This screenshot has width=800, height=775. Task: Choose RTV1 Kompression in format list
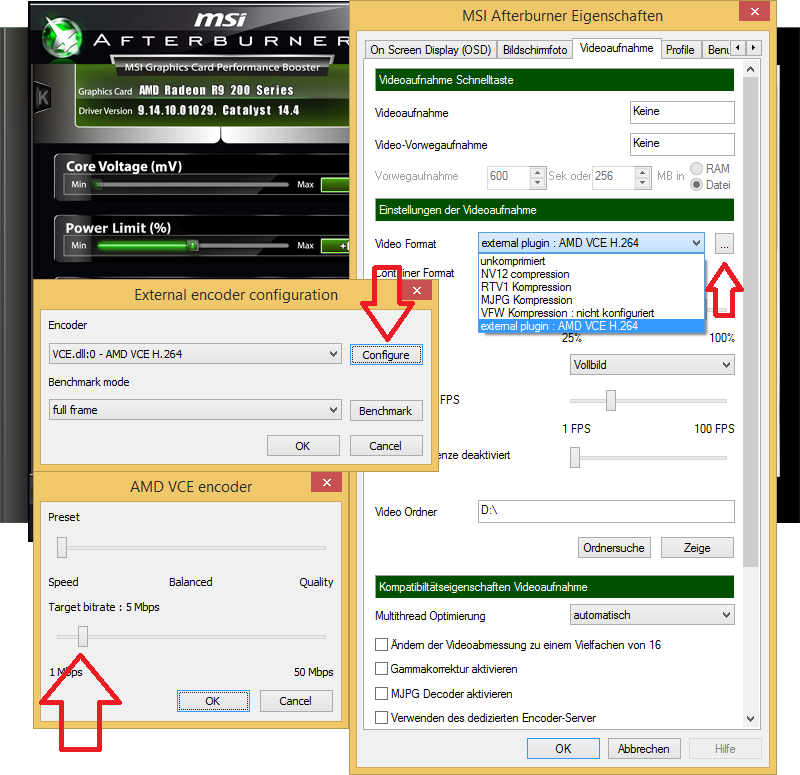tap(591, 287)
